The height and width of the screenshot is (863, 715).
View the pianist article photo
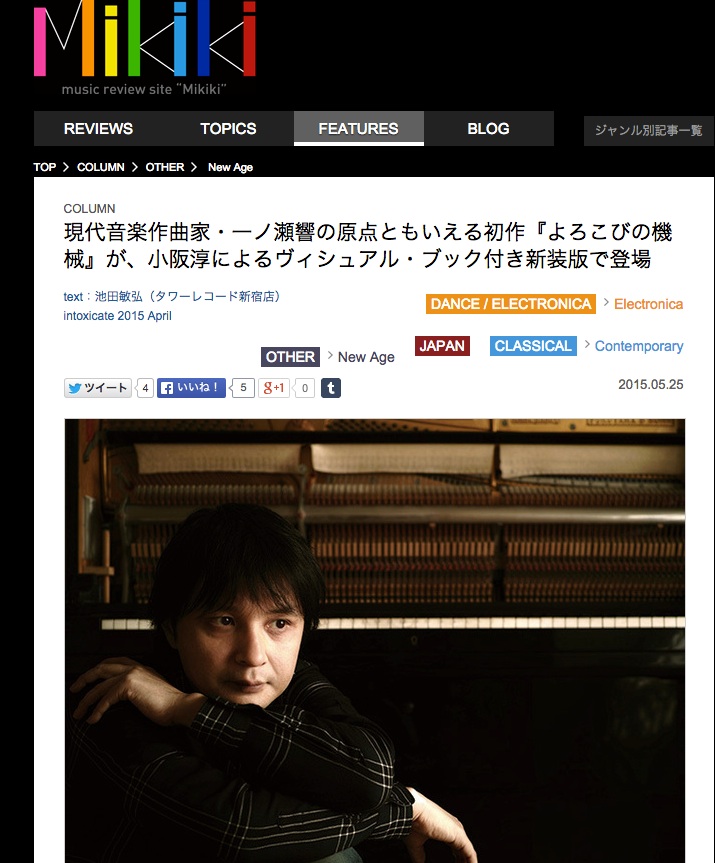pyautogui.click(x=375, y=641)
